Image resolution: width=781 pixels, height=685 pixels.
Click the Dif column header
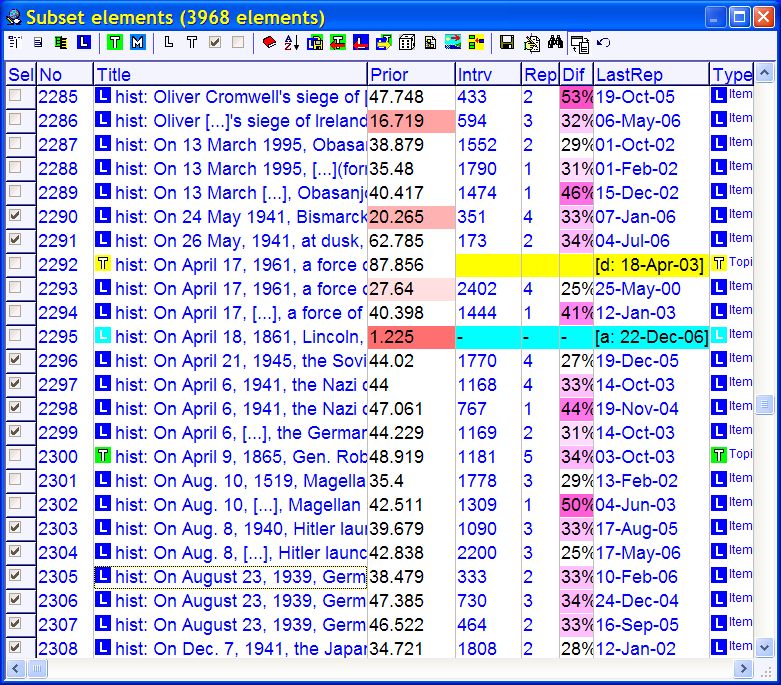(576, 74)
